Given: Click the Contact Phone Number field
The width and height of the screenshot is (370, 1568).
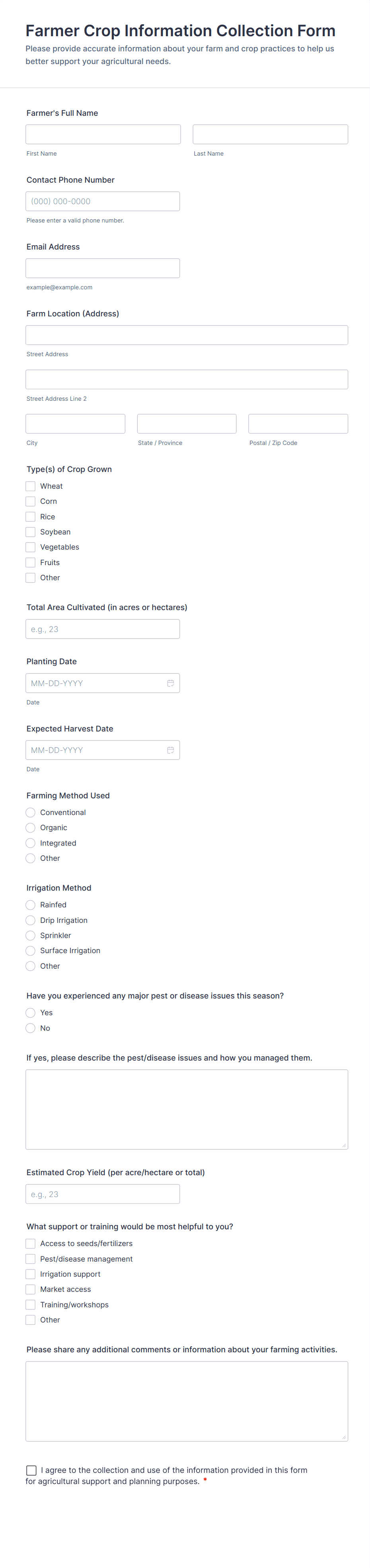Looking at the screenshot, I should [103, 201].
